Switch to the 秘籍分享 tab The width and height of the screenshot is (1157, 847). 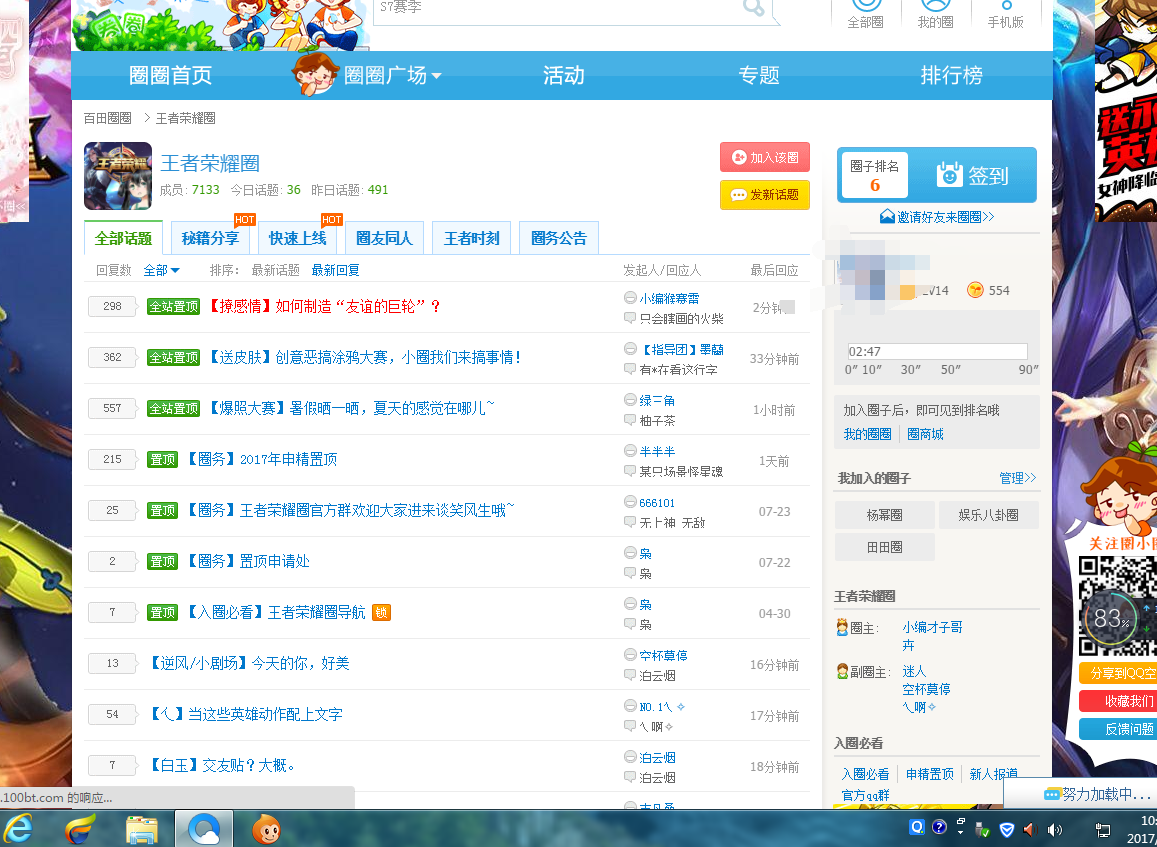pyautogui.click(x=210, y=238)
